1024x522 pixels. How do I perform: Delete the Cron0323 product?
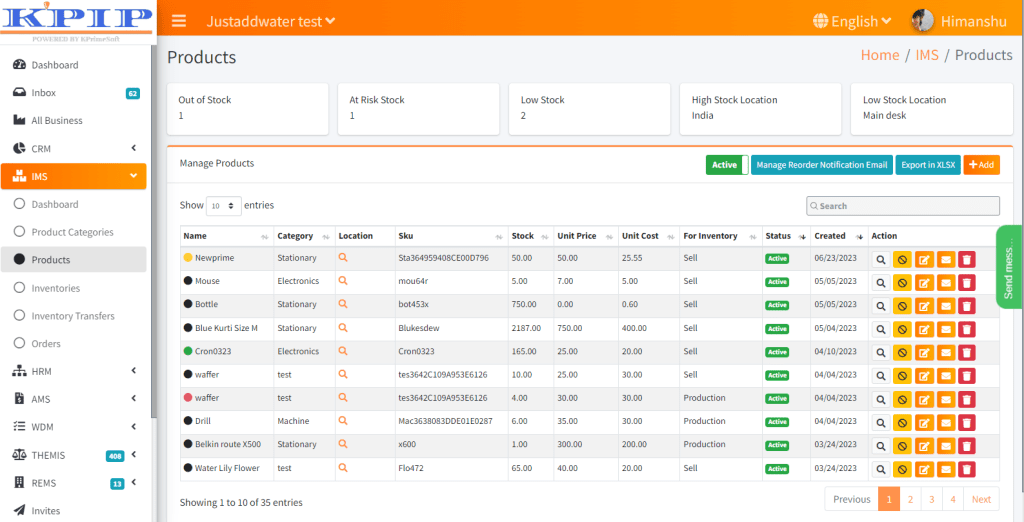click(x=967, y=352)
